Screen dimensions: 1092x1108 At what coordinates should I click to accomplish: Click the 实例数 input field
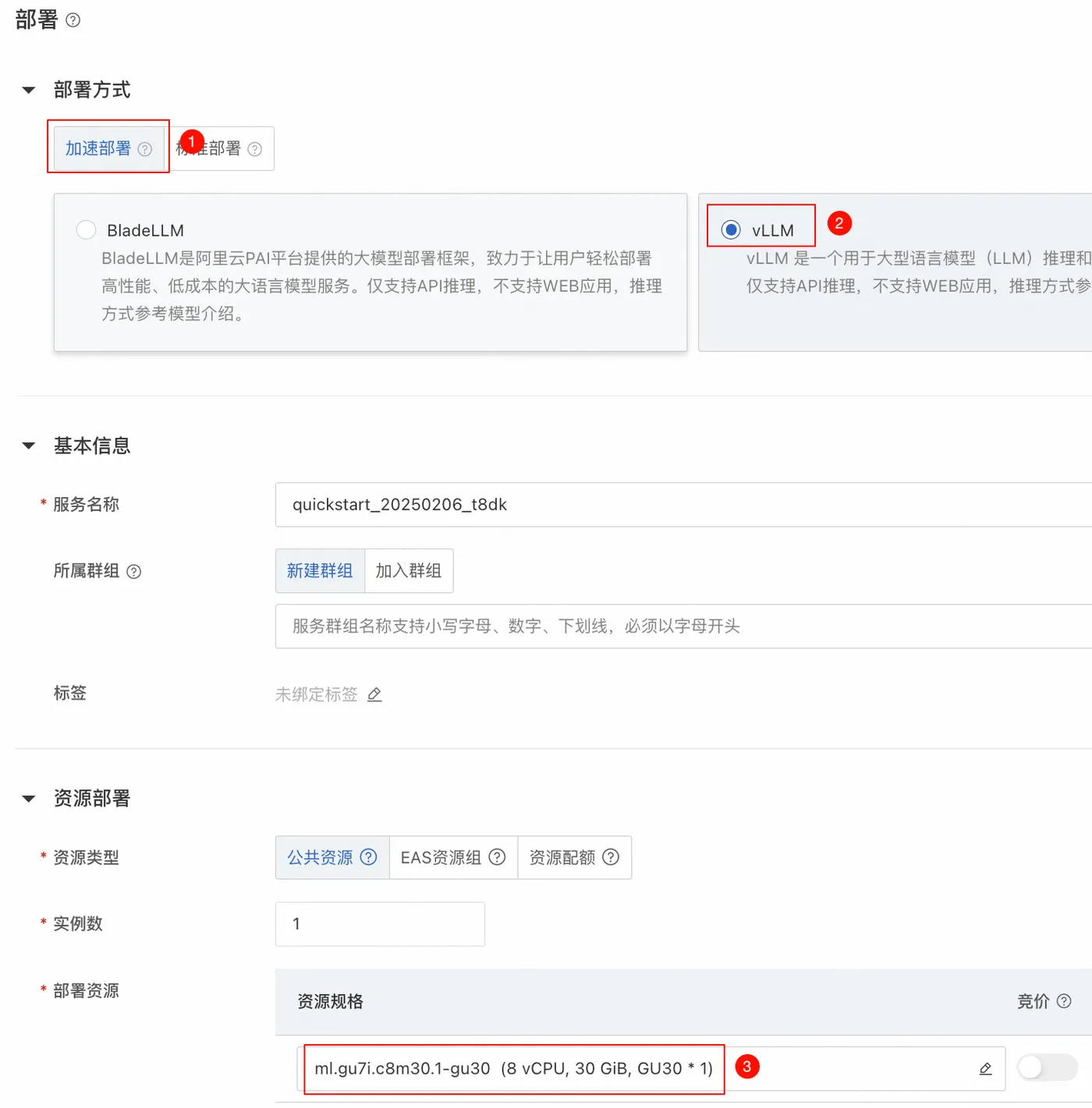click(x=380, y=924)
